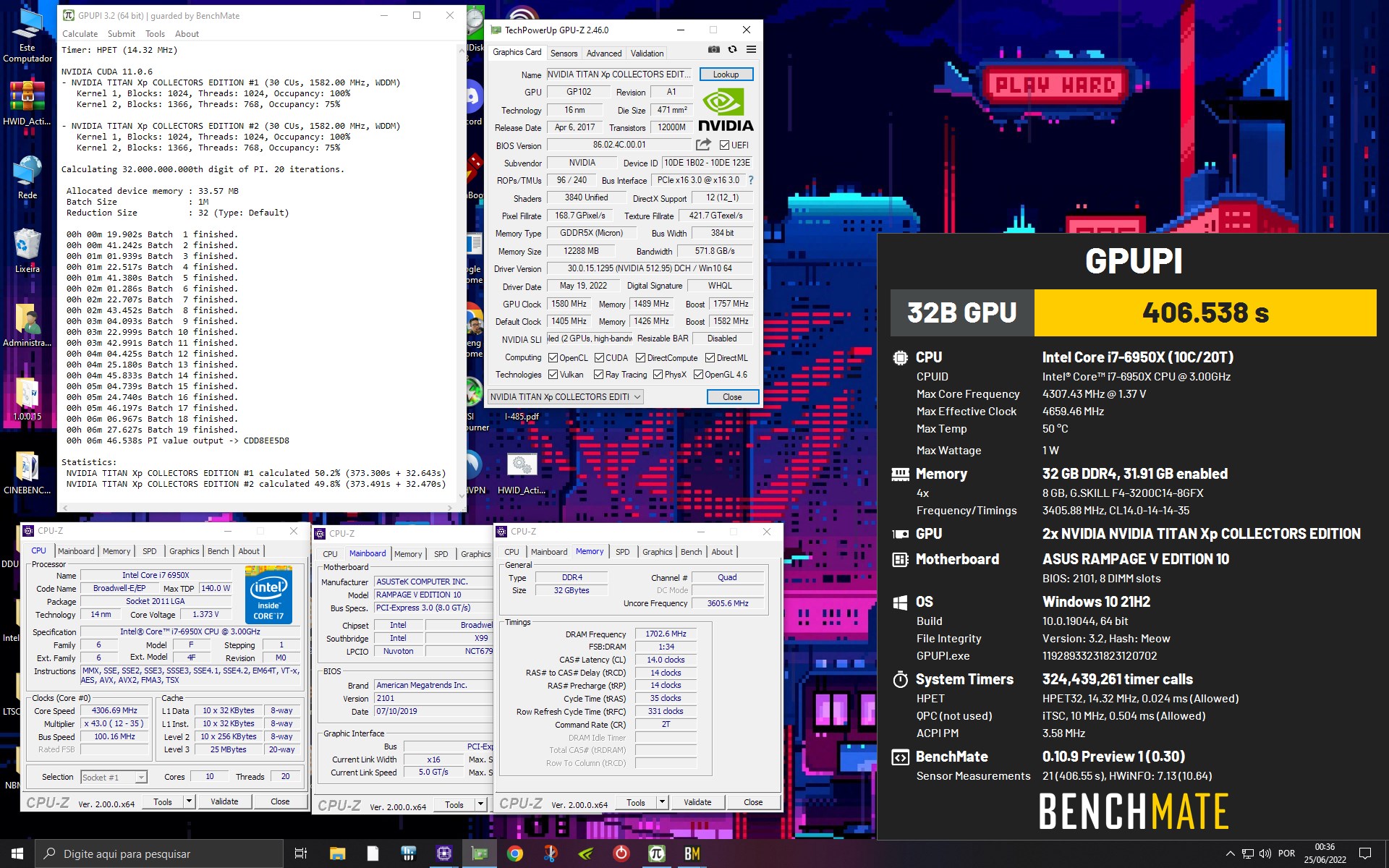Select the Lixeira recycle bin icon
The height and width of the screenshot is (868, 1389).
27,251
